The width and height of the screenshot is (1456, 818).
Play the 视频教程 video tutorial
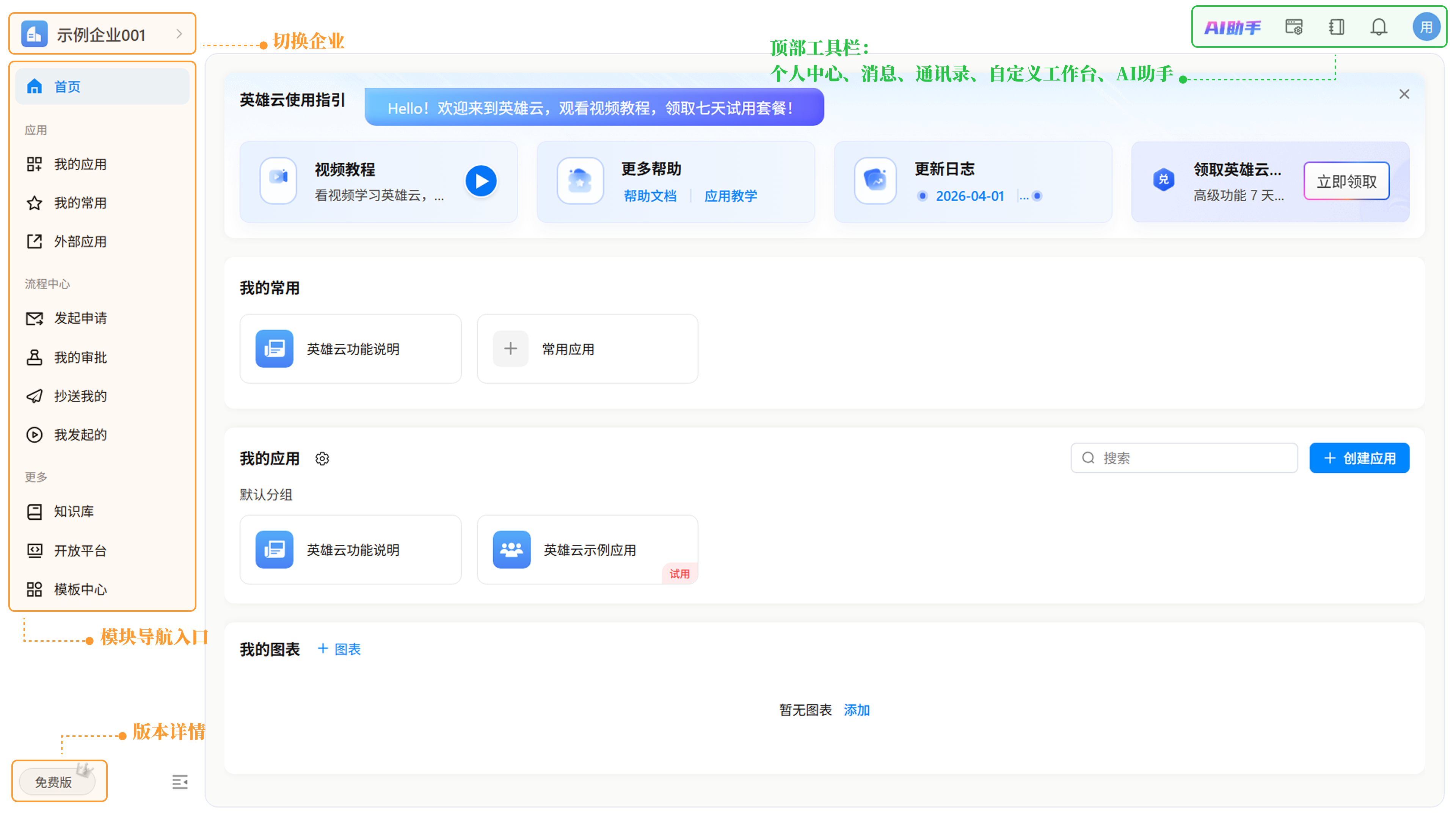481,181
